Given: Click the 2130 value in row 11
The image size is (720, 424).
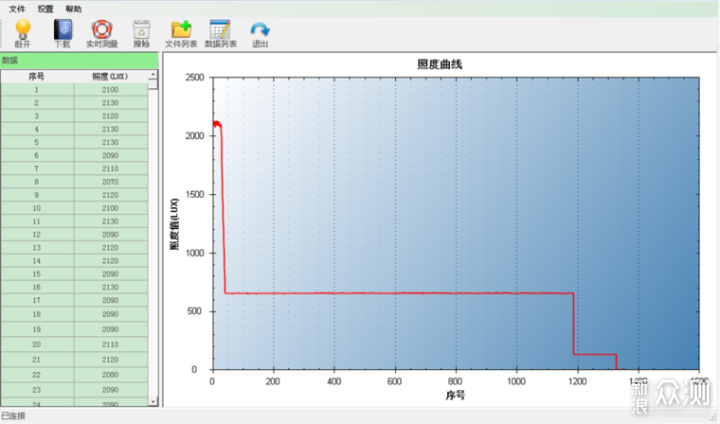Looking at the screenshot, I should (110, 221).
